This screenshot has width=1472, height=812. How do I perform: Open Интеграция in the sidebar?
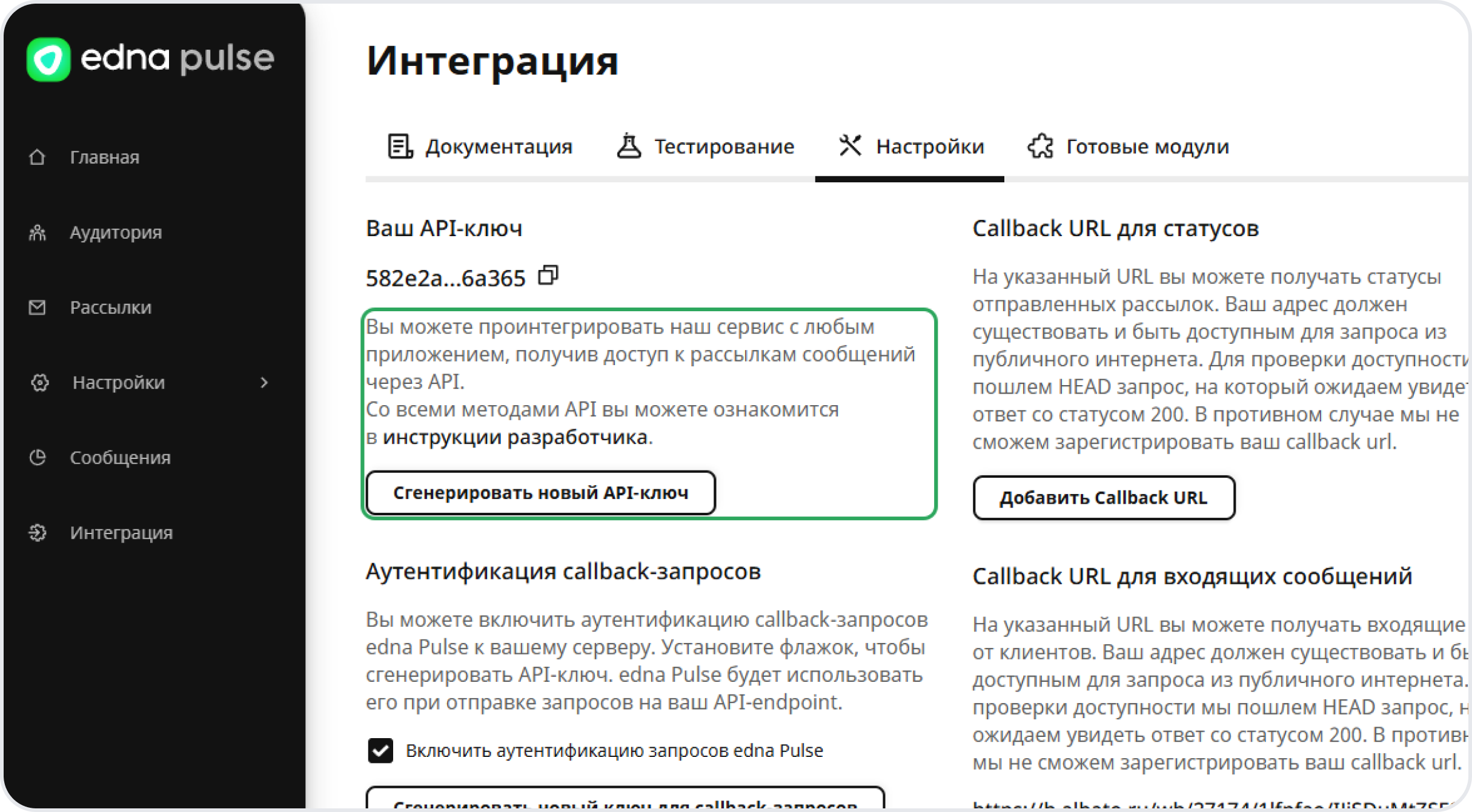click(x=121, y=532)
